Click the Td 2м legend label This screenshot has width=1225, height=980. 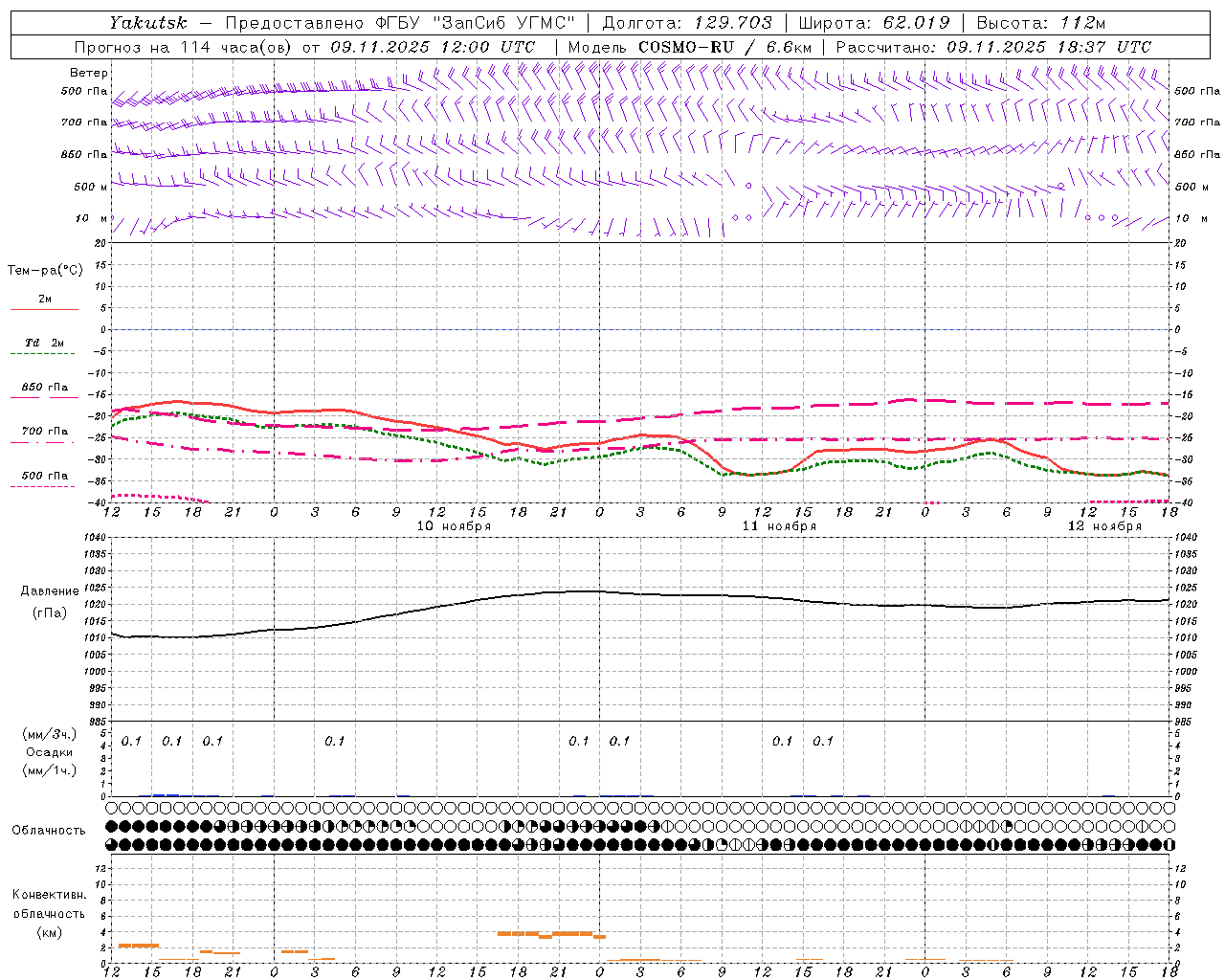[45, 343]
